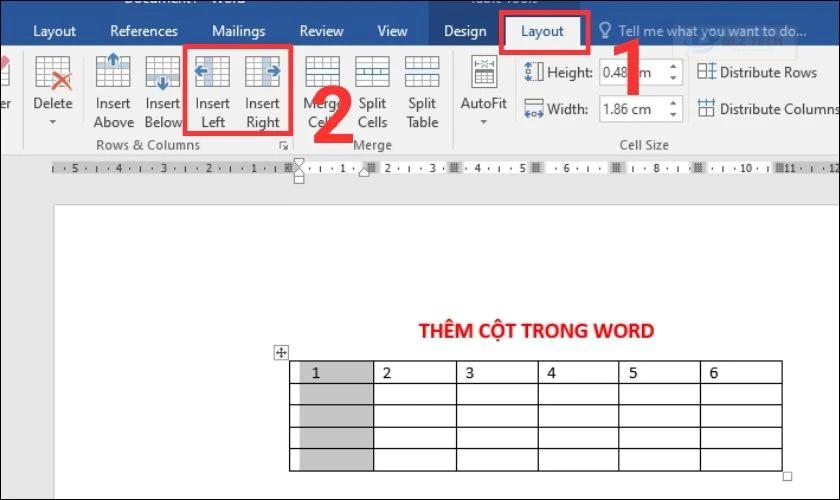
Task: Click the first line indent ruler marker
Action: [299, 163]
